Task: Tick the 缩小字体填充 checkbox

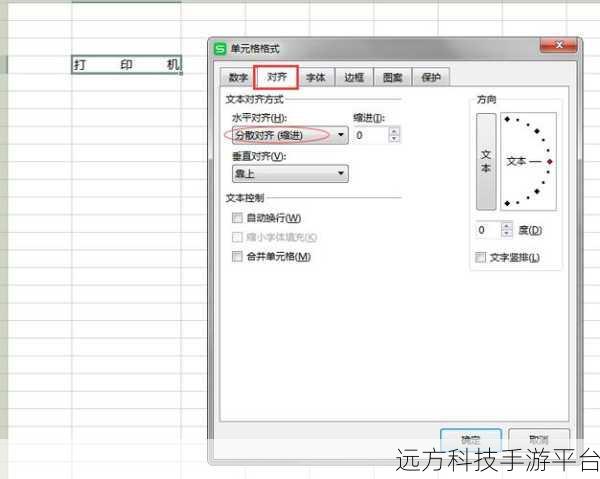Action: [x=237, y=237]
